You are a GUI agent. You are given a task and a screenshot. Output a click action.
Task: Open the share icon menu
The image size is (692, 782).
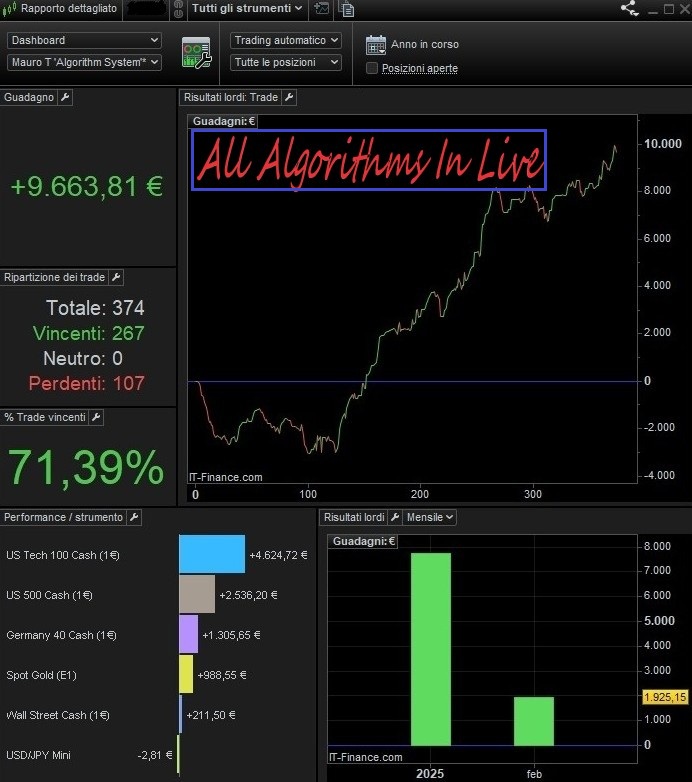630,8
